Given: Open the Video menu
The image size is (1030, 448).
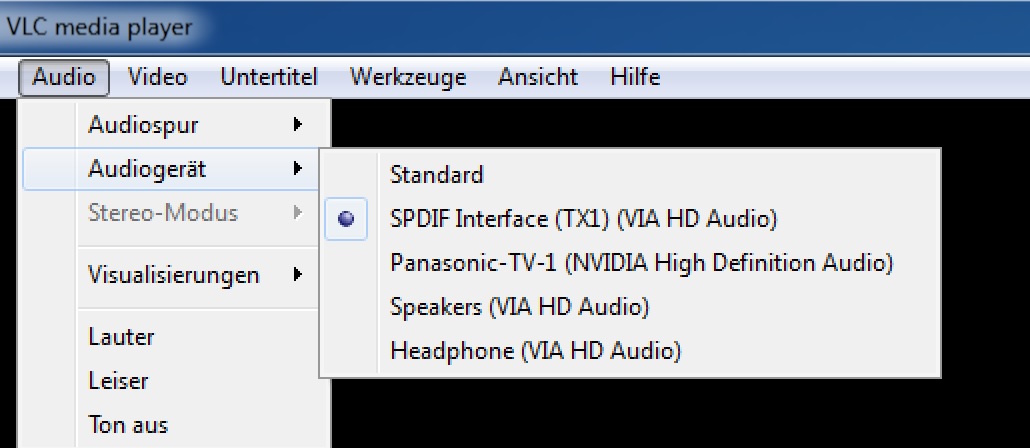Looking at the screenshot, I should point(158,77).
